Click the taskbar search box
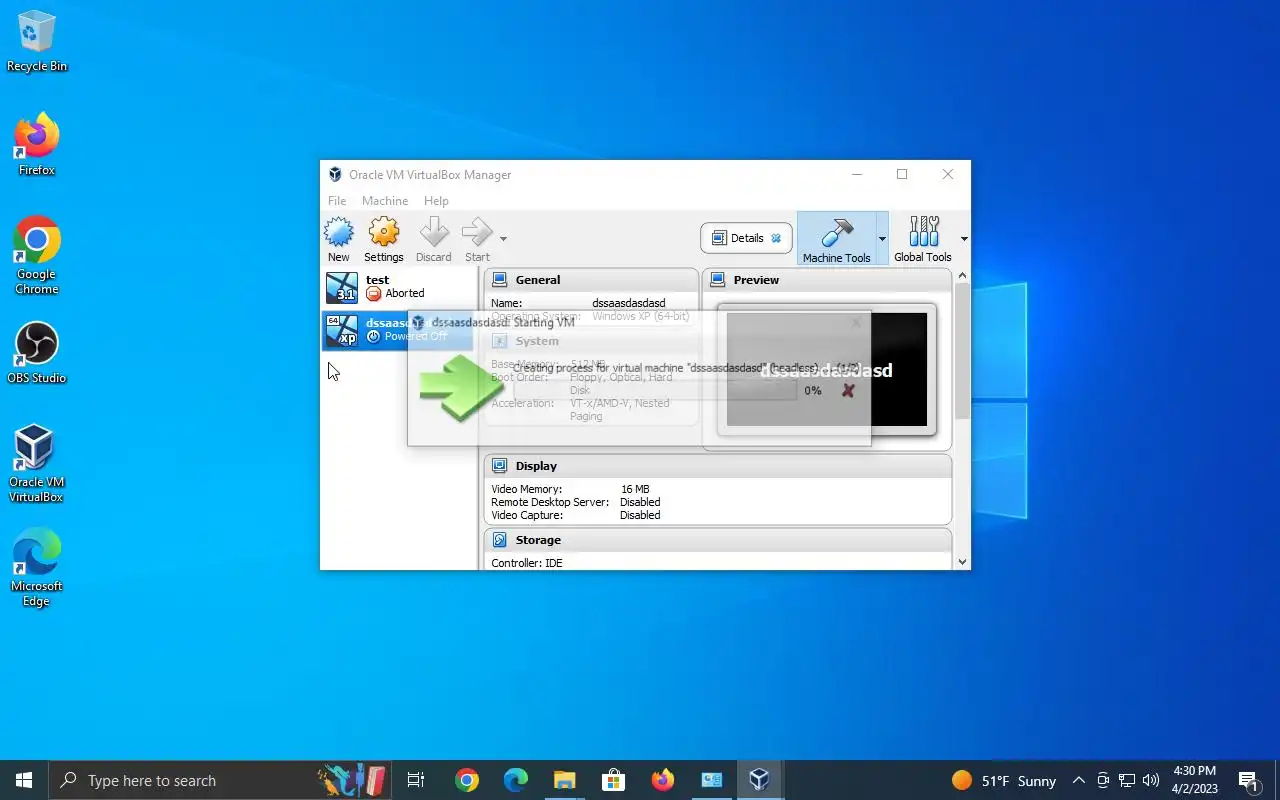 [x=220, y=780]
